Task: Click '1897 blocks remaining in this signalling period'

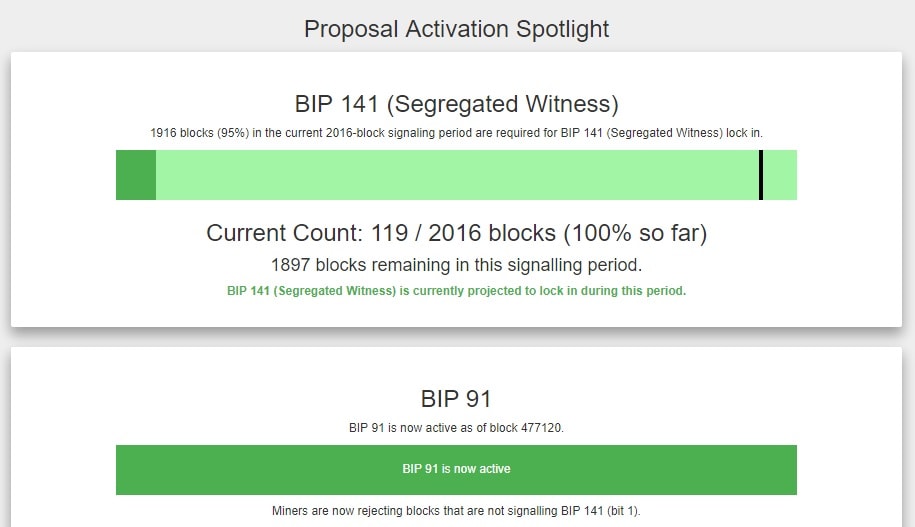Action: coord(456,265)
